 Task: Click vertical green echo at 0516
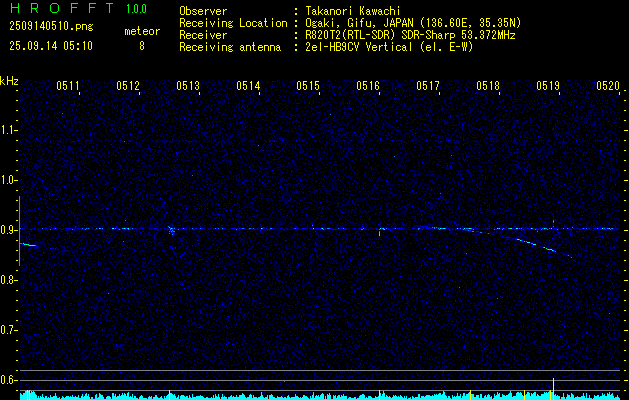pyautogui.click(x=379, y=232)
